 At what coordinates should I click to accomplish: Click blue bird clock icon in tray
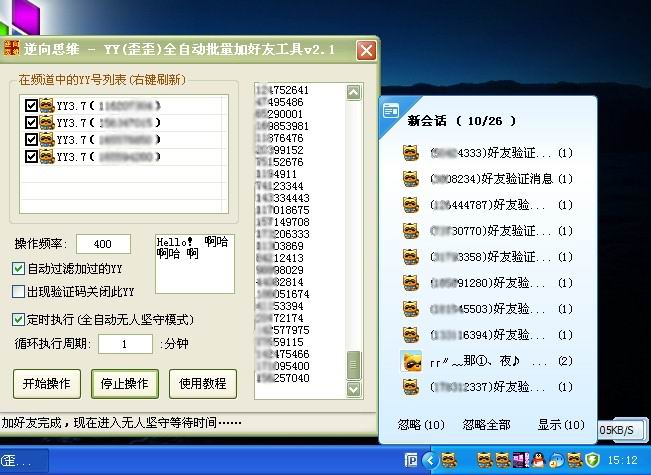(x=556, y=460)
